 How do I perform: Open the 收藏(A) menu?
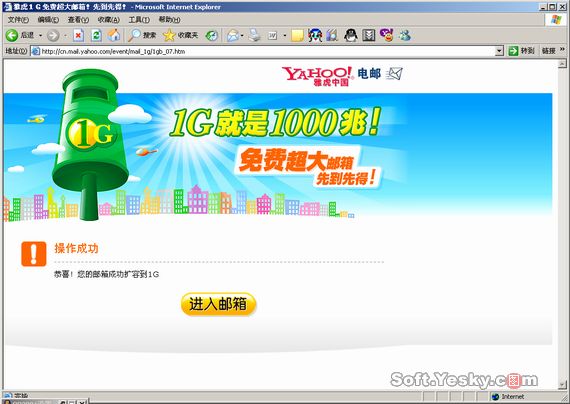click(x=108, y=20)
